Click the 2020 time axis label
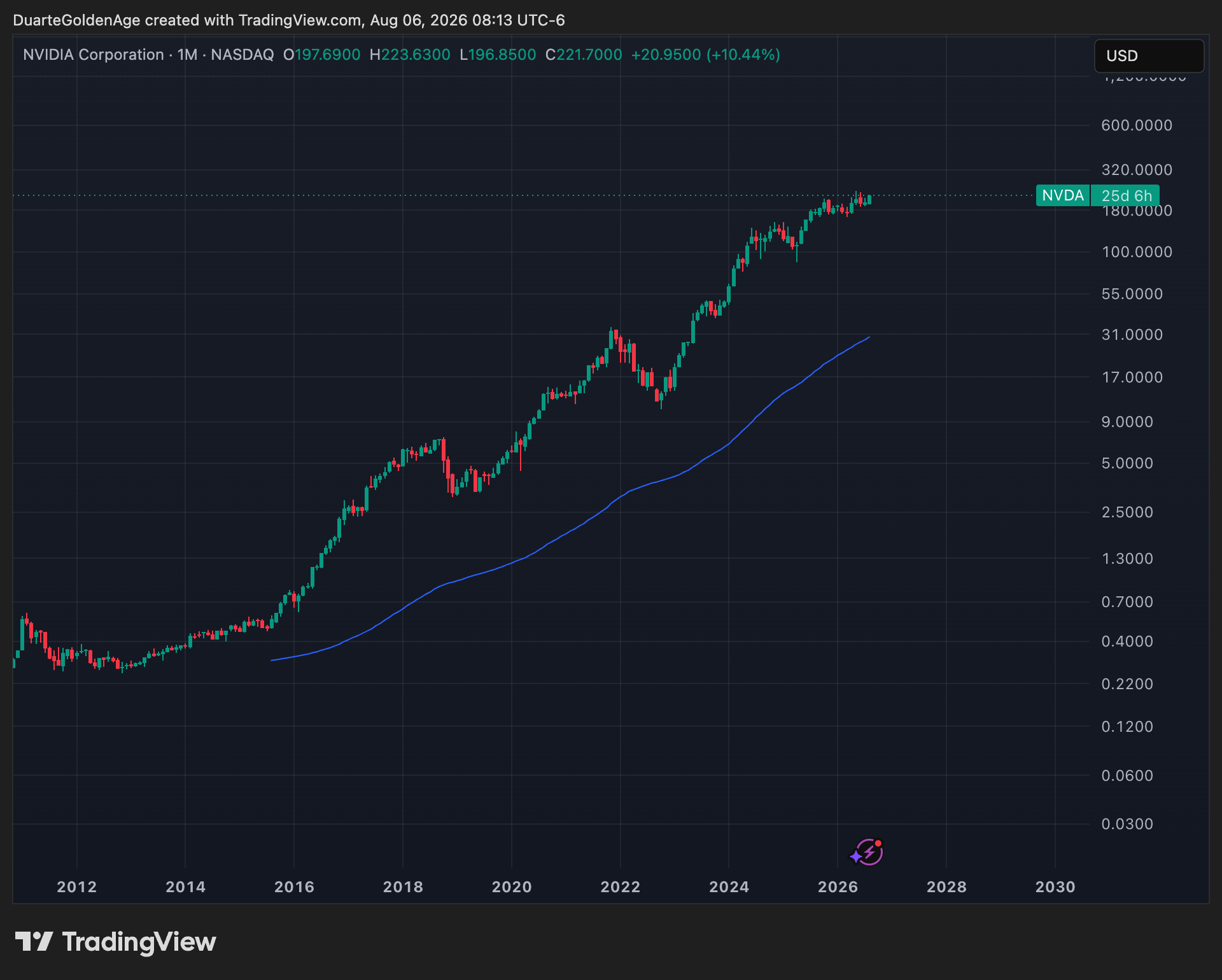1222x980 pixels. tap(512, 887)
